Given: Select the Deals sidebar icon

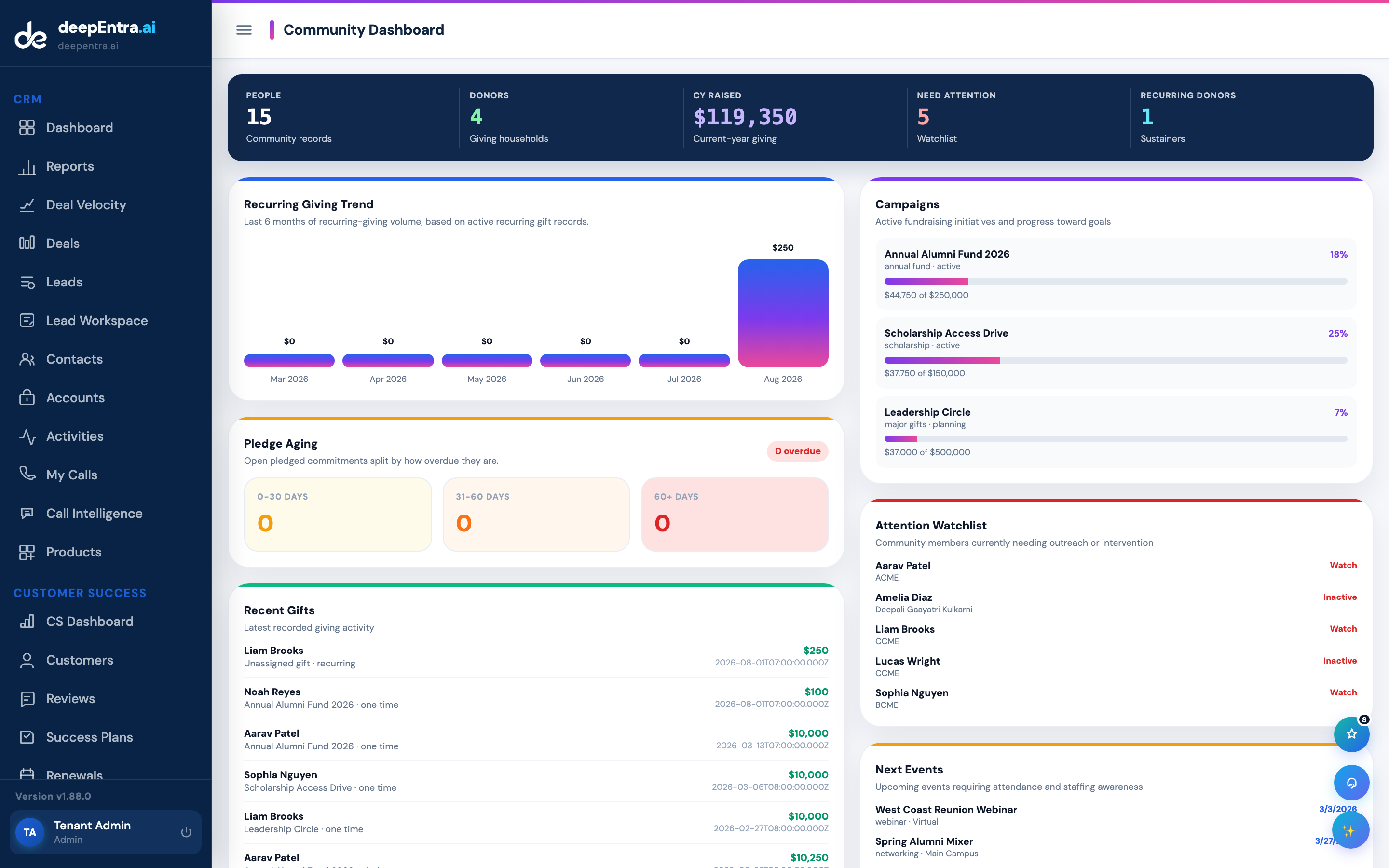Looking at the screenshot, I should pos(27,244).
